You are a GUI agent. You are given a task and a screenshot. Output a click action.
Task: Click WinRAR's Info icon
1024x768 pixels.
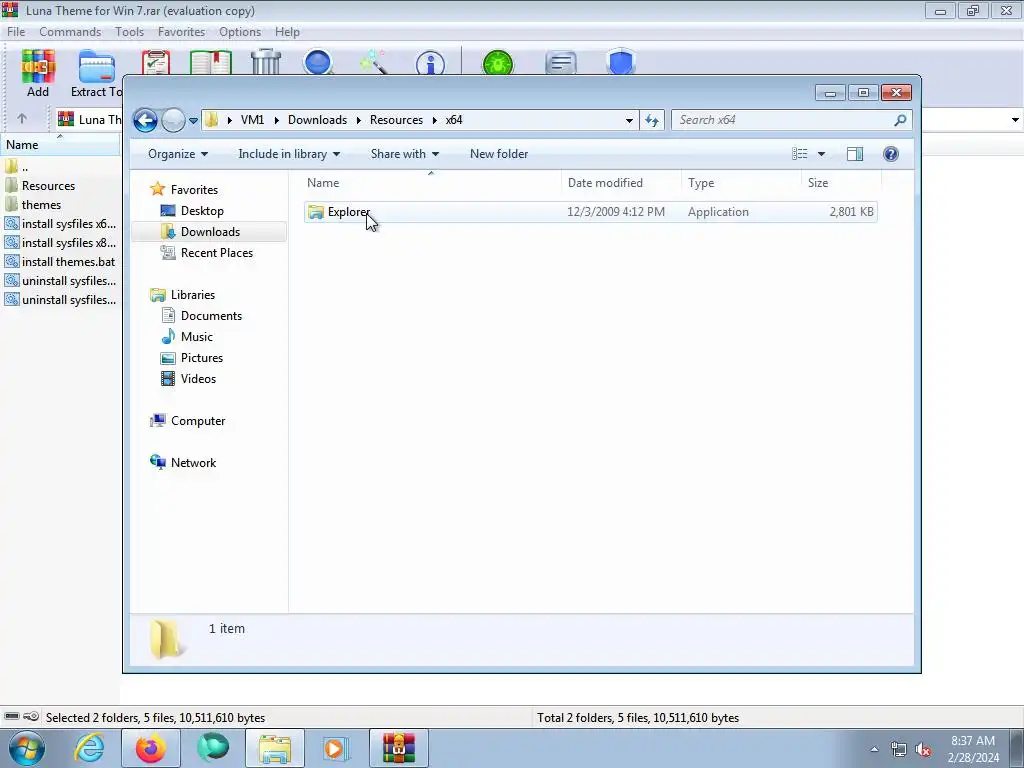click(x=430, y=63)
